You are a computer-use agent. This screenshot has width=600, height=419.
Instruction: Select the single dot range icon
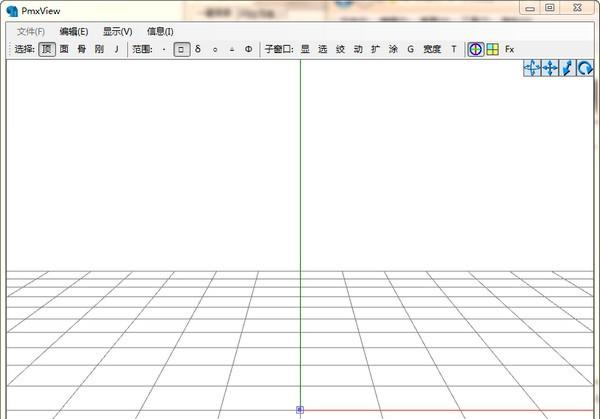[164, 49]
